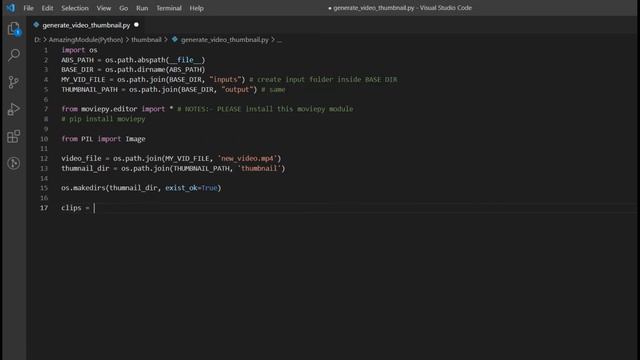Click the window title 'Visual Studio Code'

pos(445,8)
